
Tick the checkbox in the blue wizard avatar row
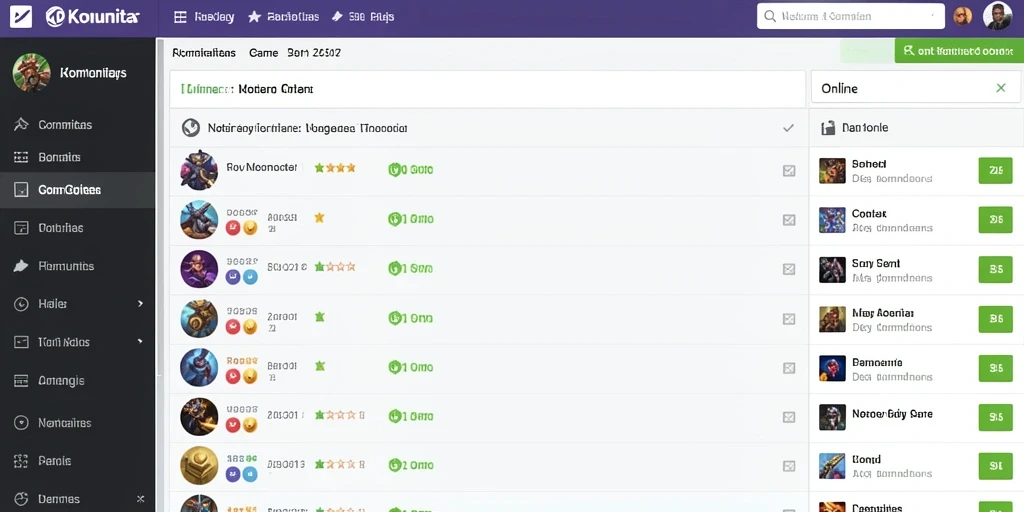click(x=789, y=368)
